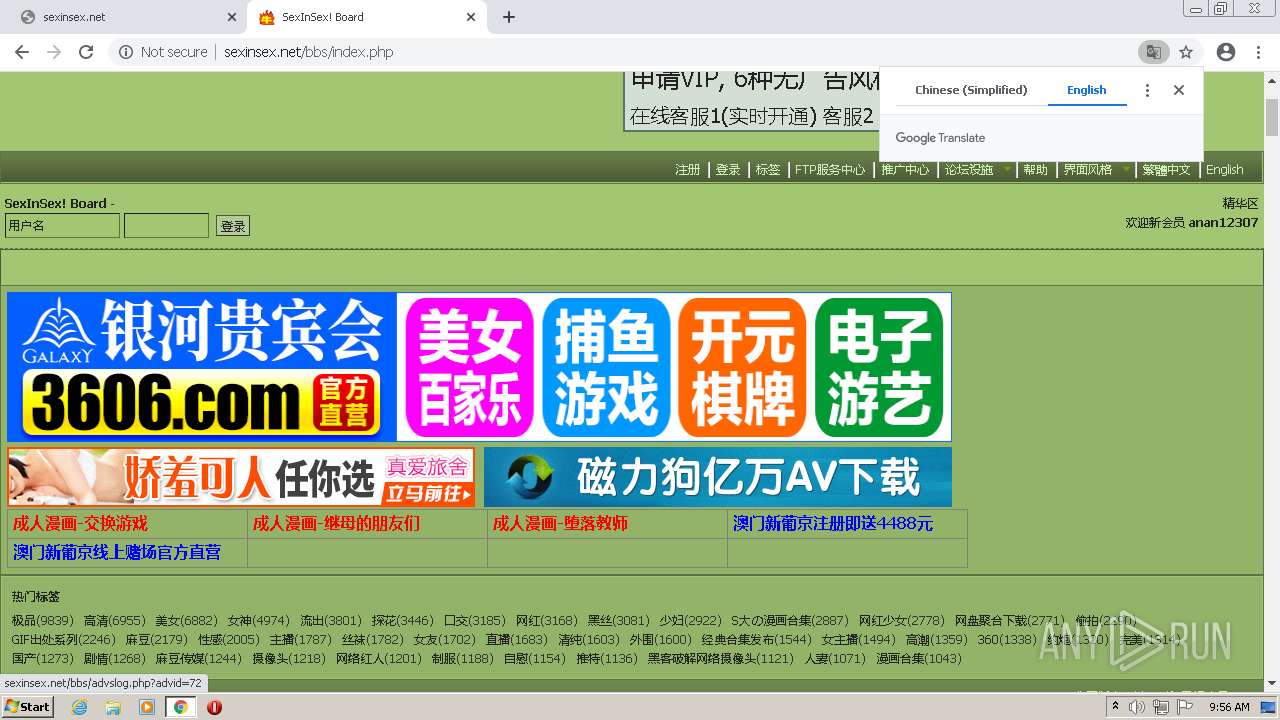Click the Chrome taskbar icon
The width and height of the screenshot is (1280, 720).
180,707
